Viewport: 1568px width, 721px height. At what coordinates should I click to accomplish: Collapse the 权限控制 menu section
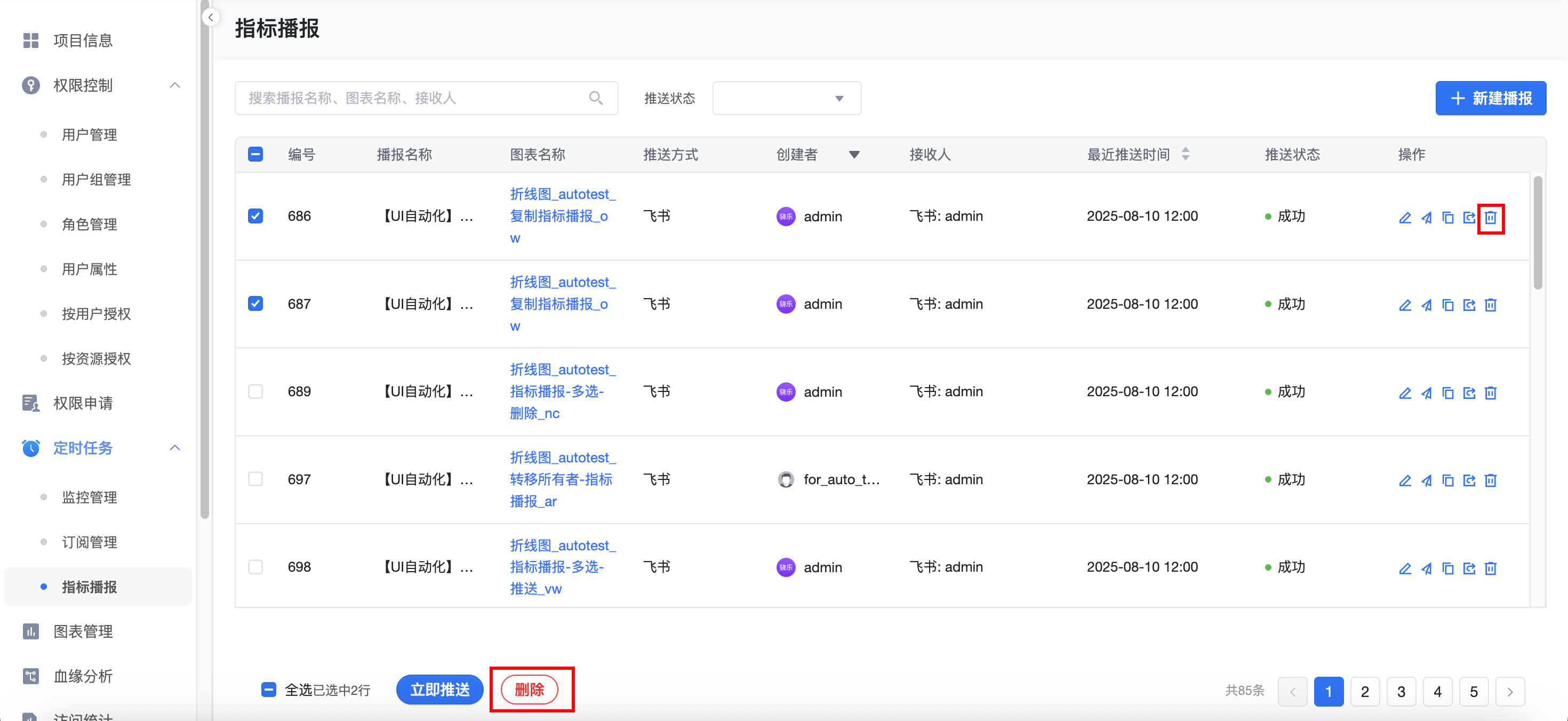pos(175,85)
